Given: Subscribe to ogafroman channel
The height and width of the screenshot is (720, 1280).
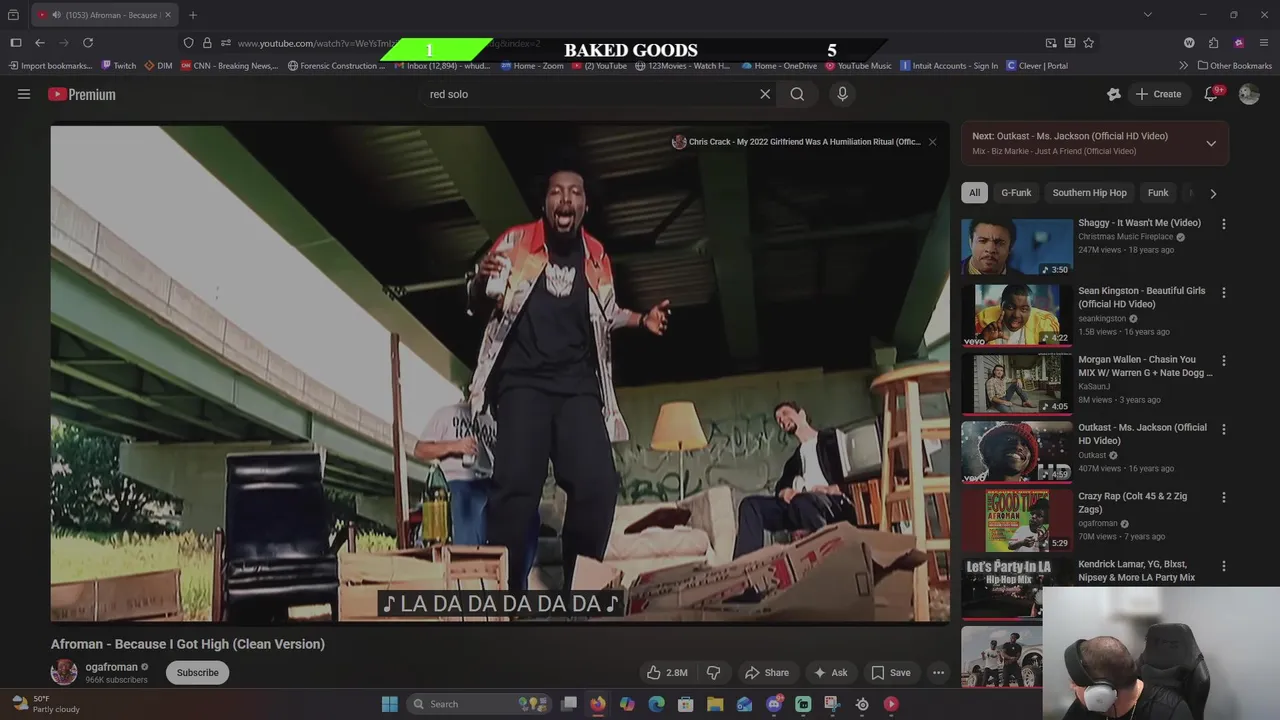Looking at the screenshot, I should tap(197, 672).
